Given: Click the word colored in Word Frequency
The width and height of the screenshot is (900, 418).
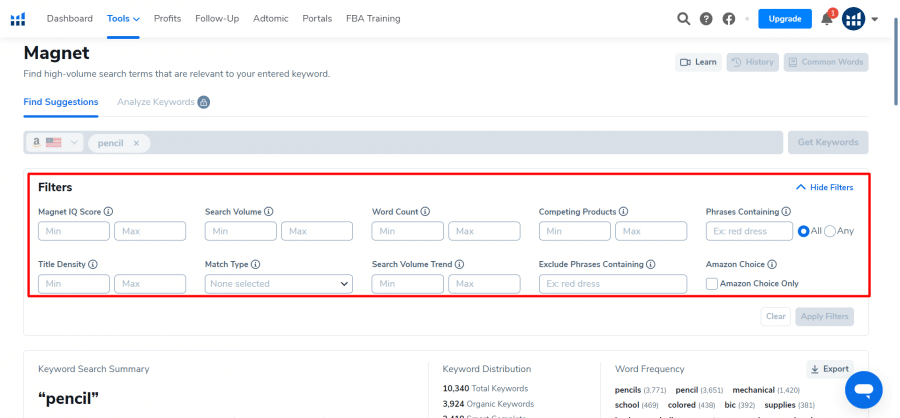Looking at the screenshot, I should point(682,405).
